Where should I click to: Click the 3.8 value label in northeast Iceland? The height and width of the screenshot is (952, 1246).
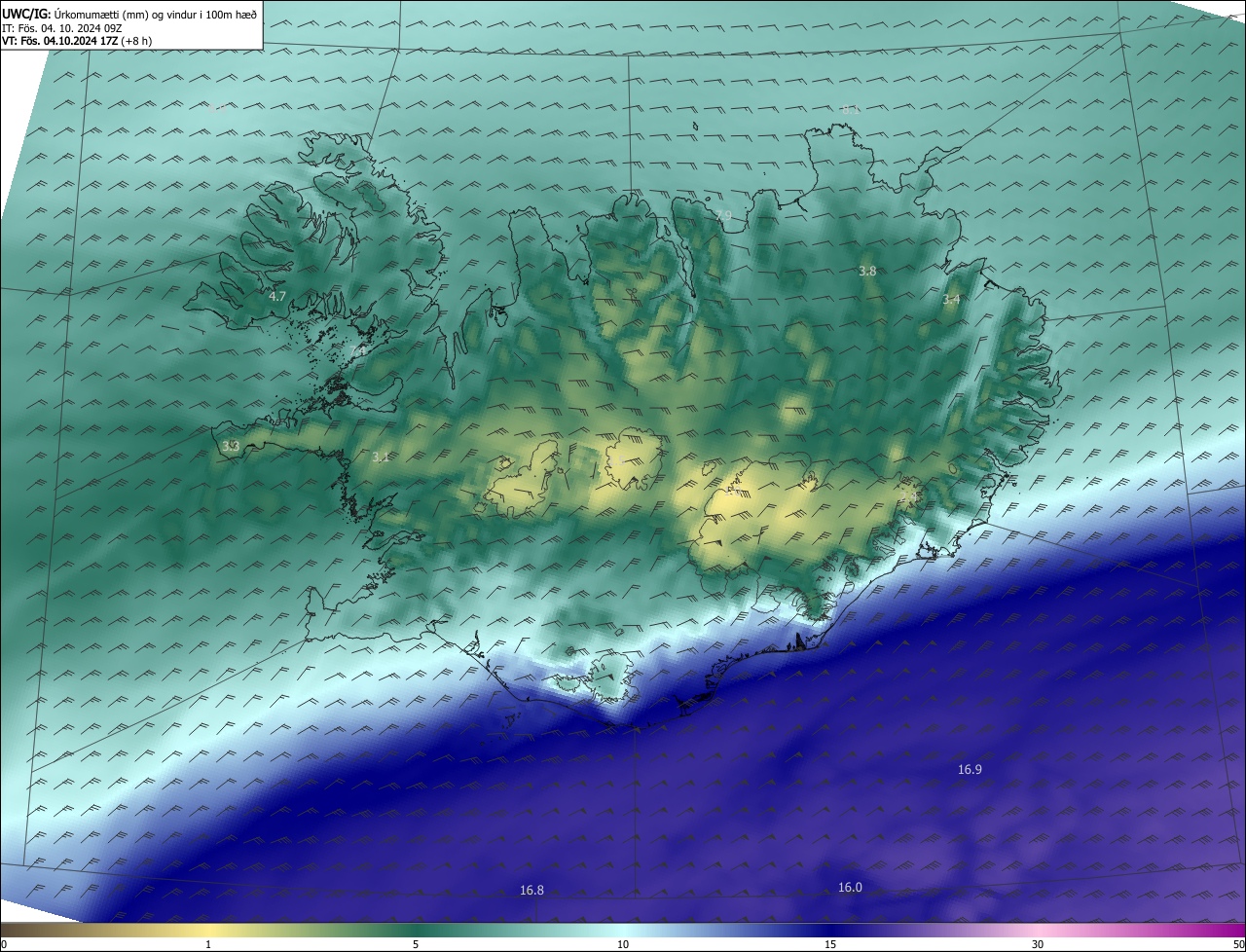tap(867, 271)
